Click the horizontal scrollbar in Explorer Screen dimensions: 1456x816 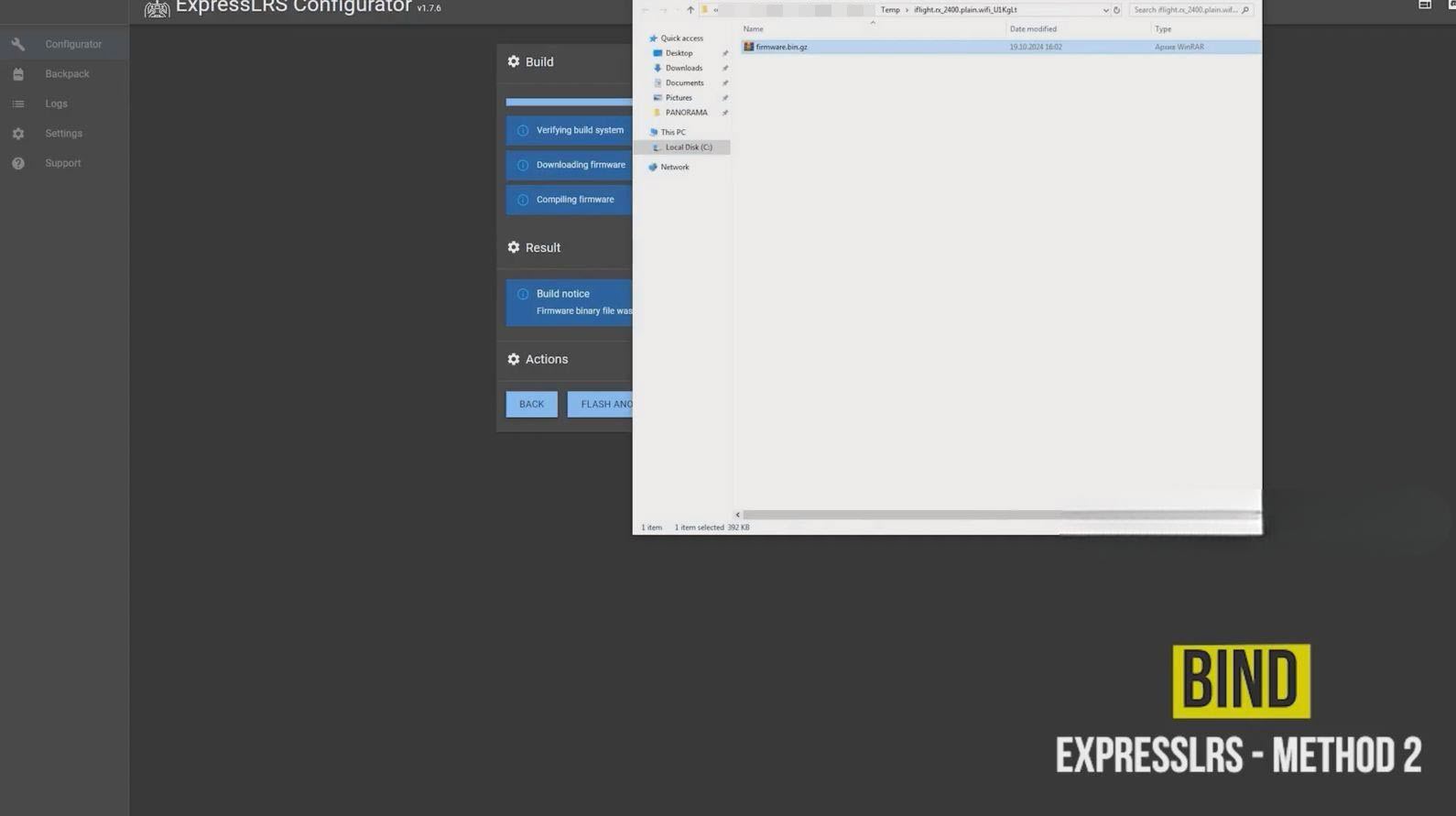tap(916, 515)
